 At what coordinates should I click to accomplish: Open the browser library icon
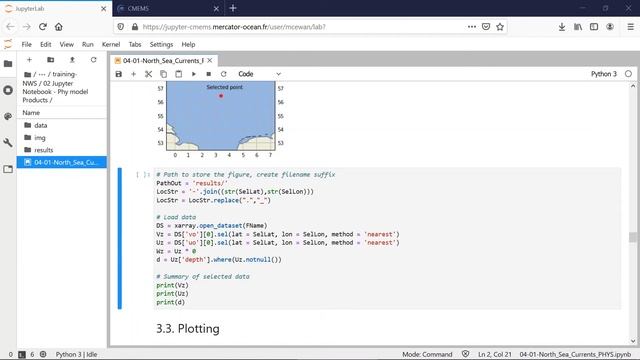(x=578, y=27)
